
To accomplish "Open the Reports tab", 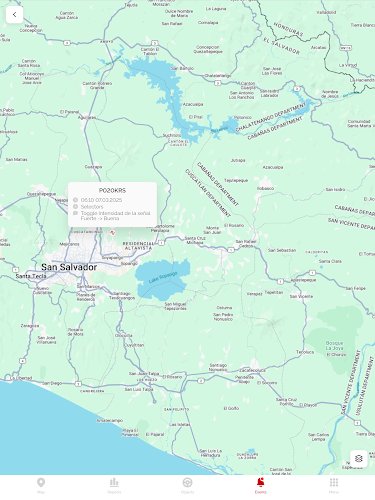I will [114, 485].
